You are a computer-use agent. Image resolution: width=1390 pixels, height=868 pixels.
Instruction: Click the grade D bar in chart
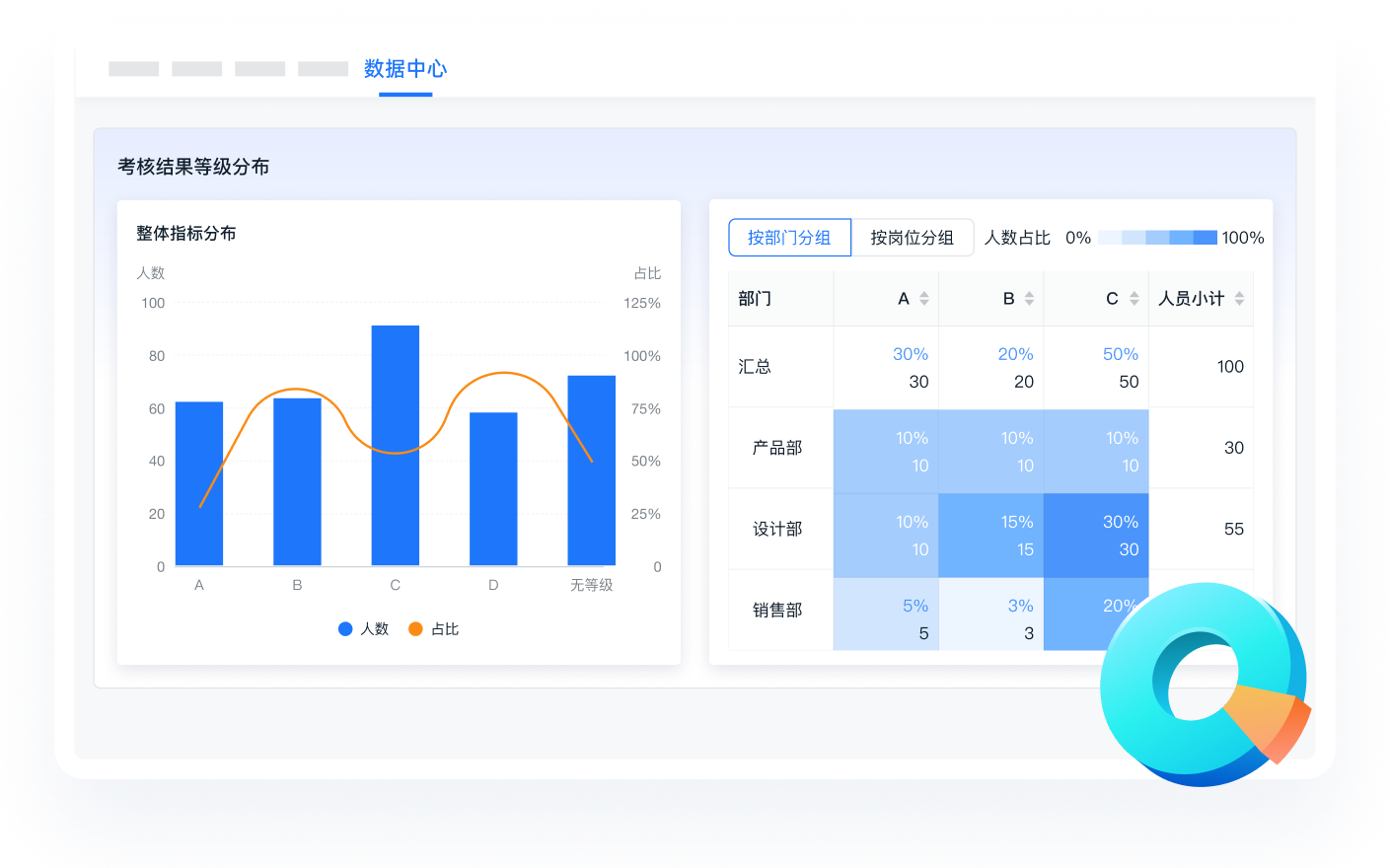pyautogui.click(x=493, y=488)
